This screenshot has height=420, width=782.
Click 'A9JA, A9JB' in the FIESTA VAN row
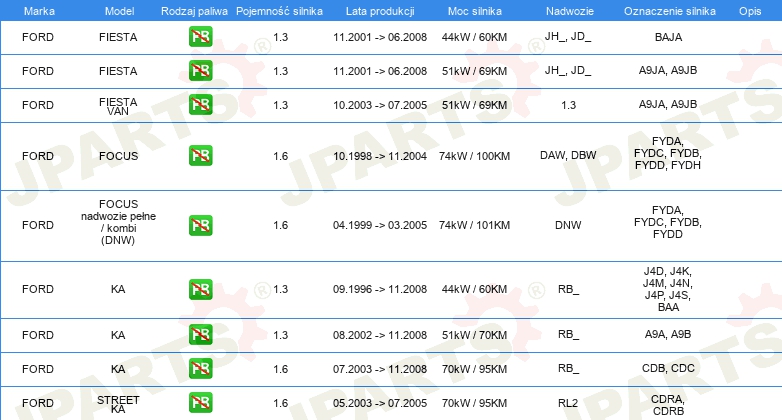click(668, 104)
